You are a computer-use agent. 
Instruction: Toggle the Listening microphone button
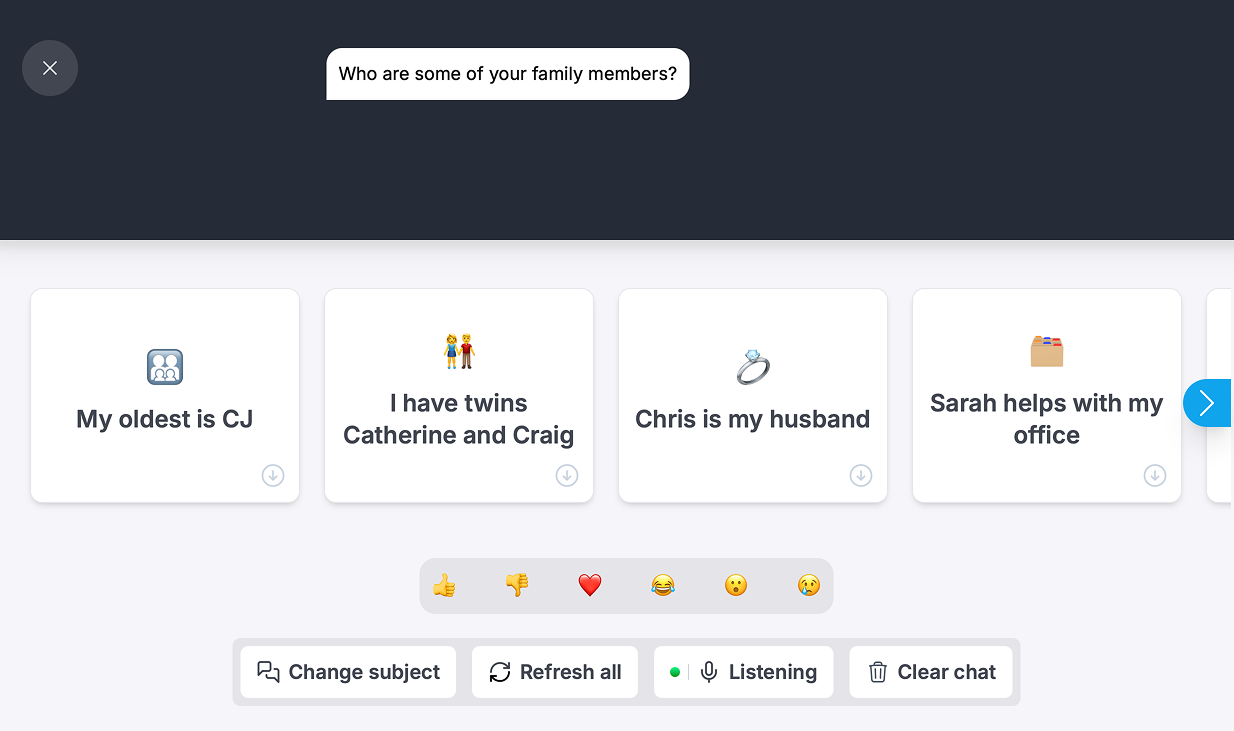point(743,672)
